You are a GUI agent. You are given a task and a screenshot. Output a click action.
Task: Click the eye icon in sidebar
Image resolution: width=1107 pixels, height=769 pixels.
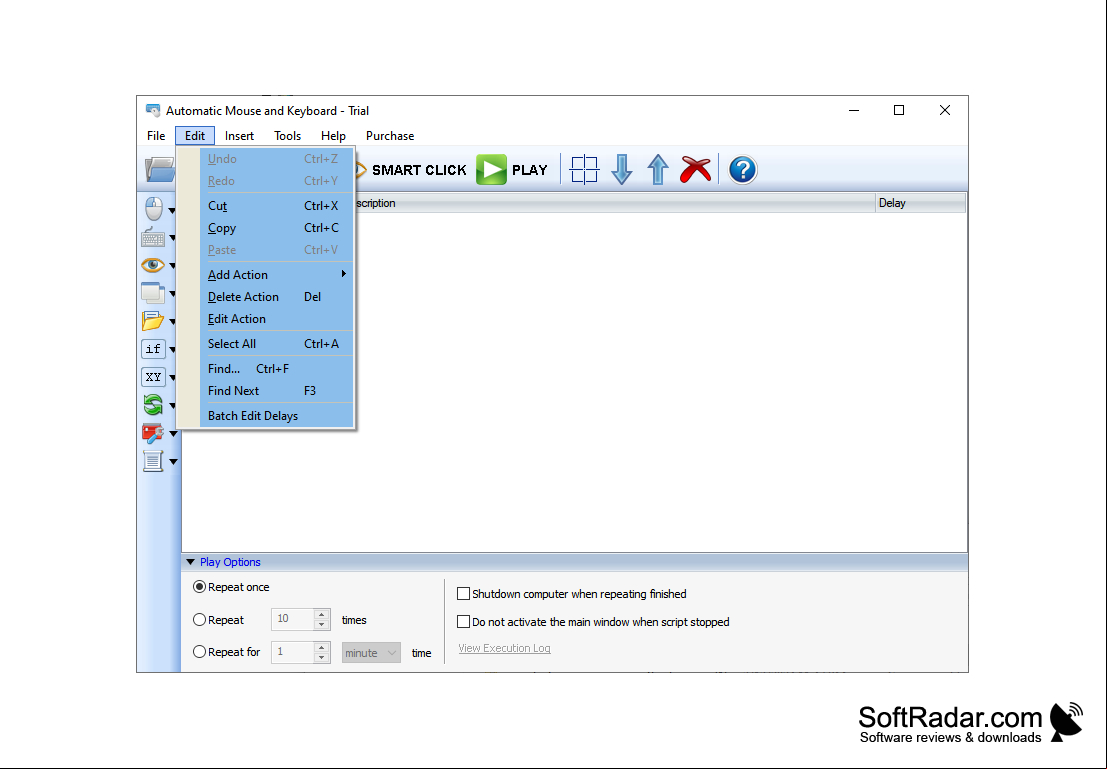pyautogui.click(x=153, y=265)
